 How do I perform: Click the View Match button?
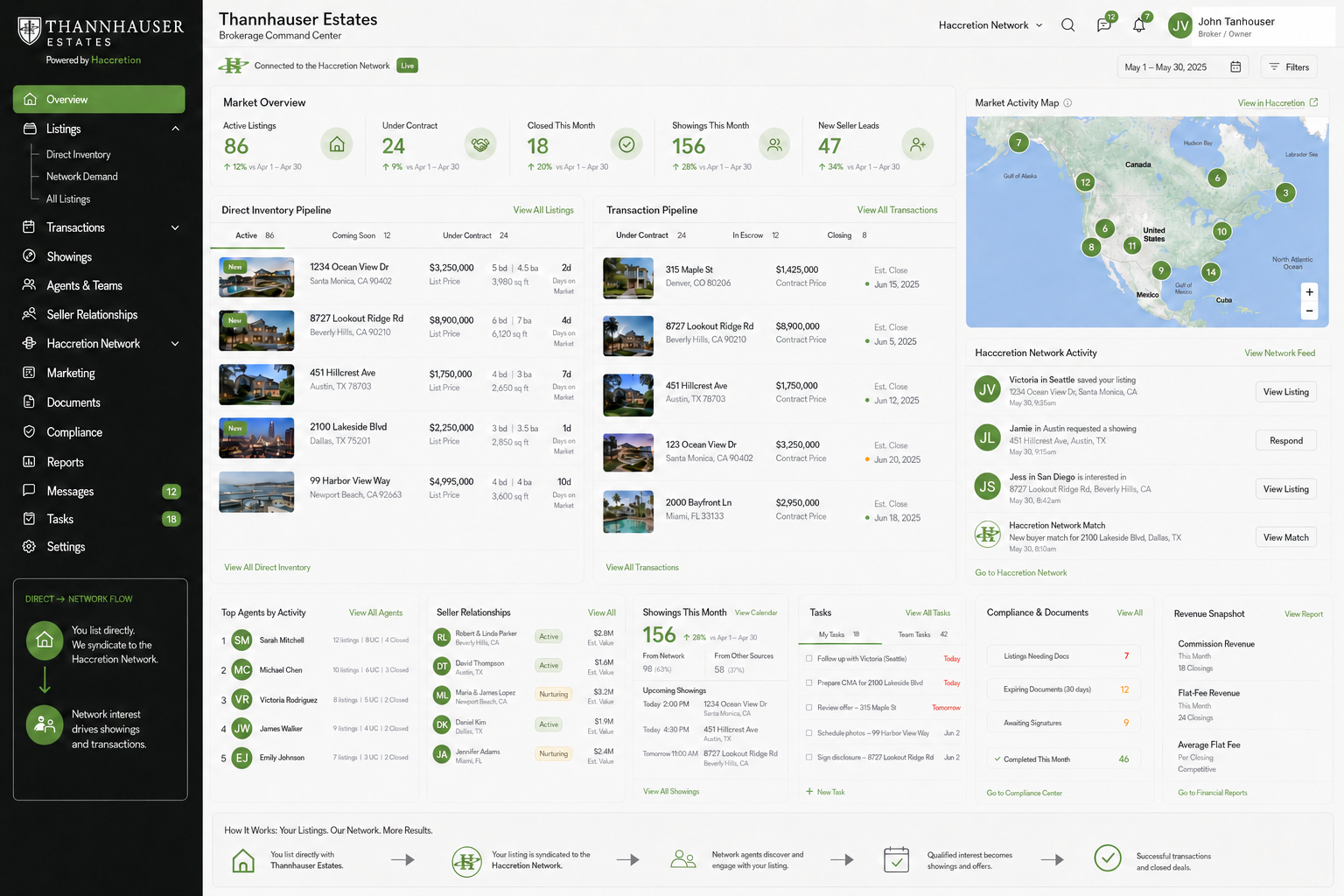tap(1286, 537)
